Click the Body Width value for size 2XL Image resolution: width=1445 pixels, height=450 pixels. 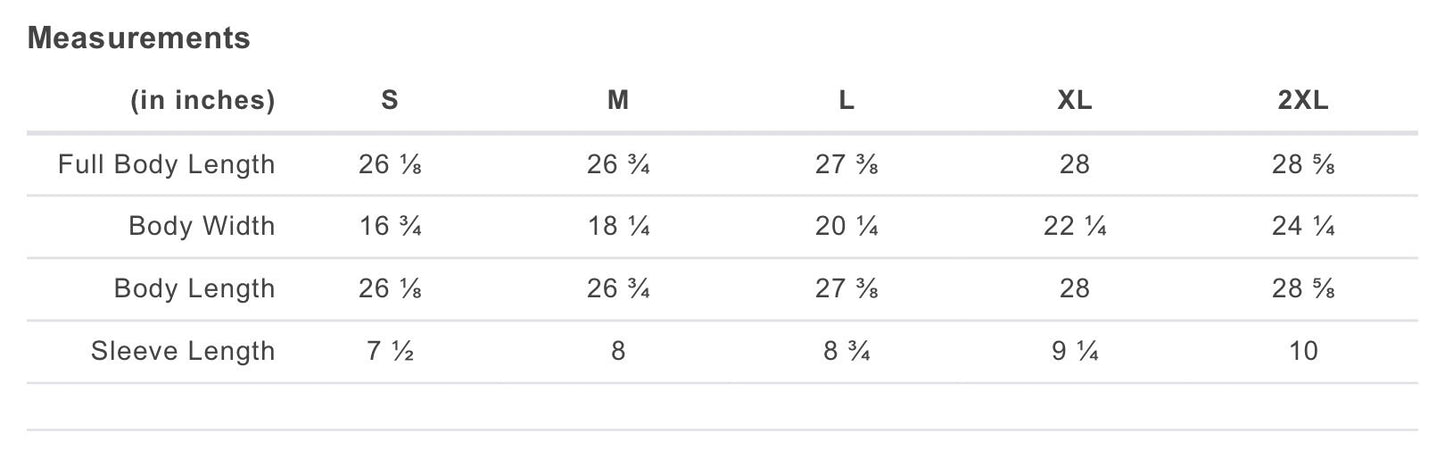1303,226
